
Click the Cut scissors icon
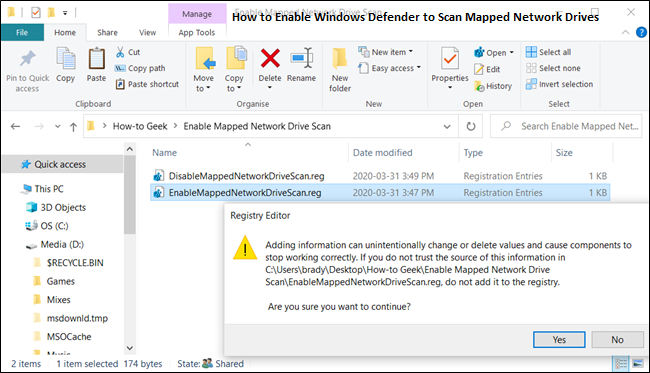[120, 52]
